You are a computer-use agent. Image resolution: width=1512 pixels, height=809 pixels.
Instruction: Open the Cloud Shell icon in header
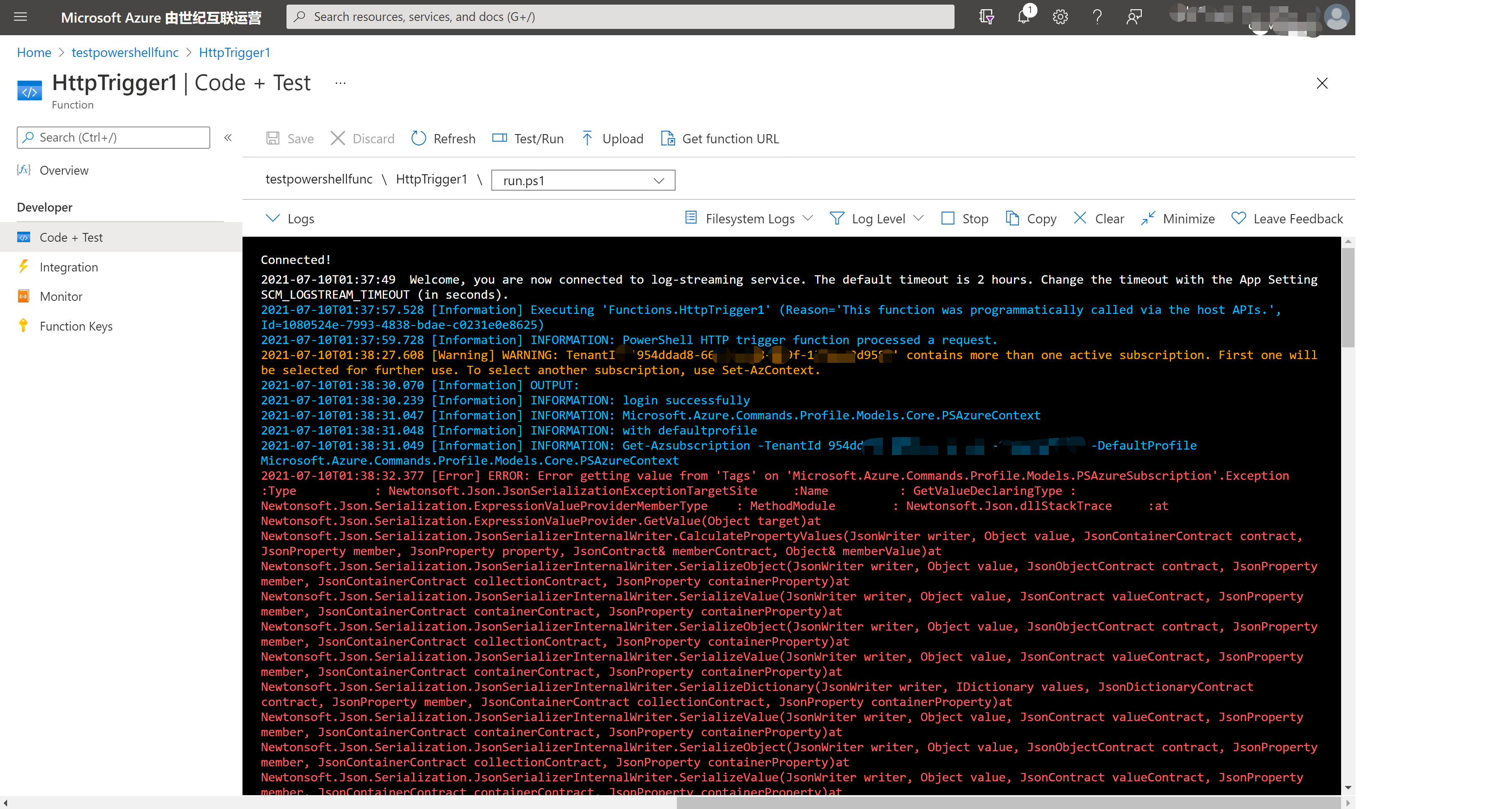[x=986, y=17]
